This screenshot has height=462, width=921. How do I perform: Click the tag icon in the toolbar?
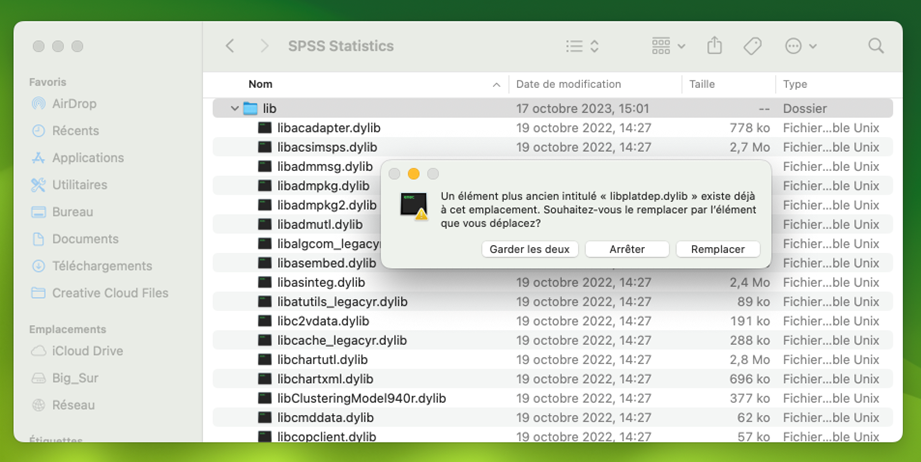[752, 46]
